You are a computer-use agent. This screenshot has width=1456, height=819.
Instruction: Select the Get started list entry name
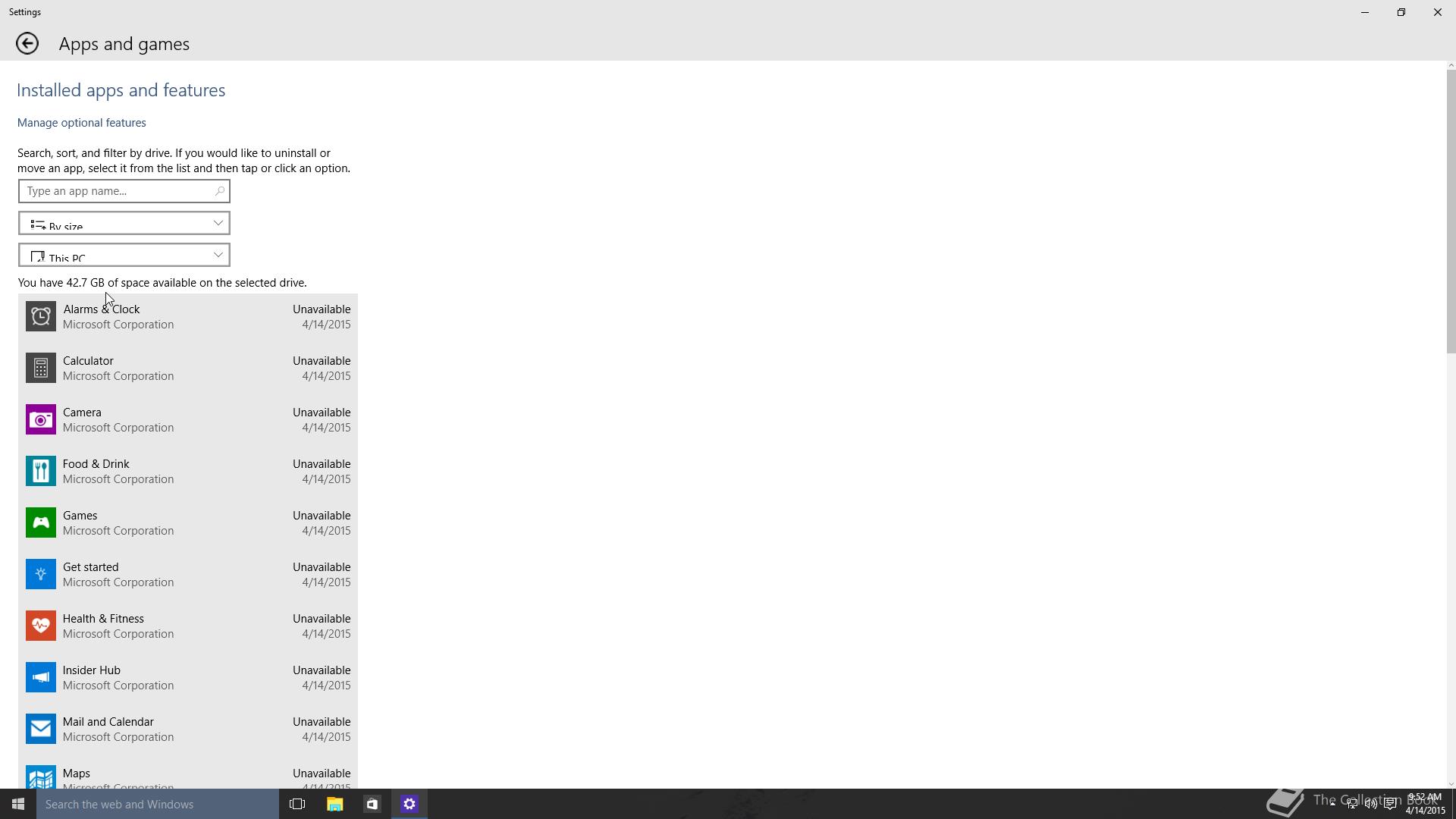91,567
